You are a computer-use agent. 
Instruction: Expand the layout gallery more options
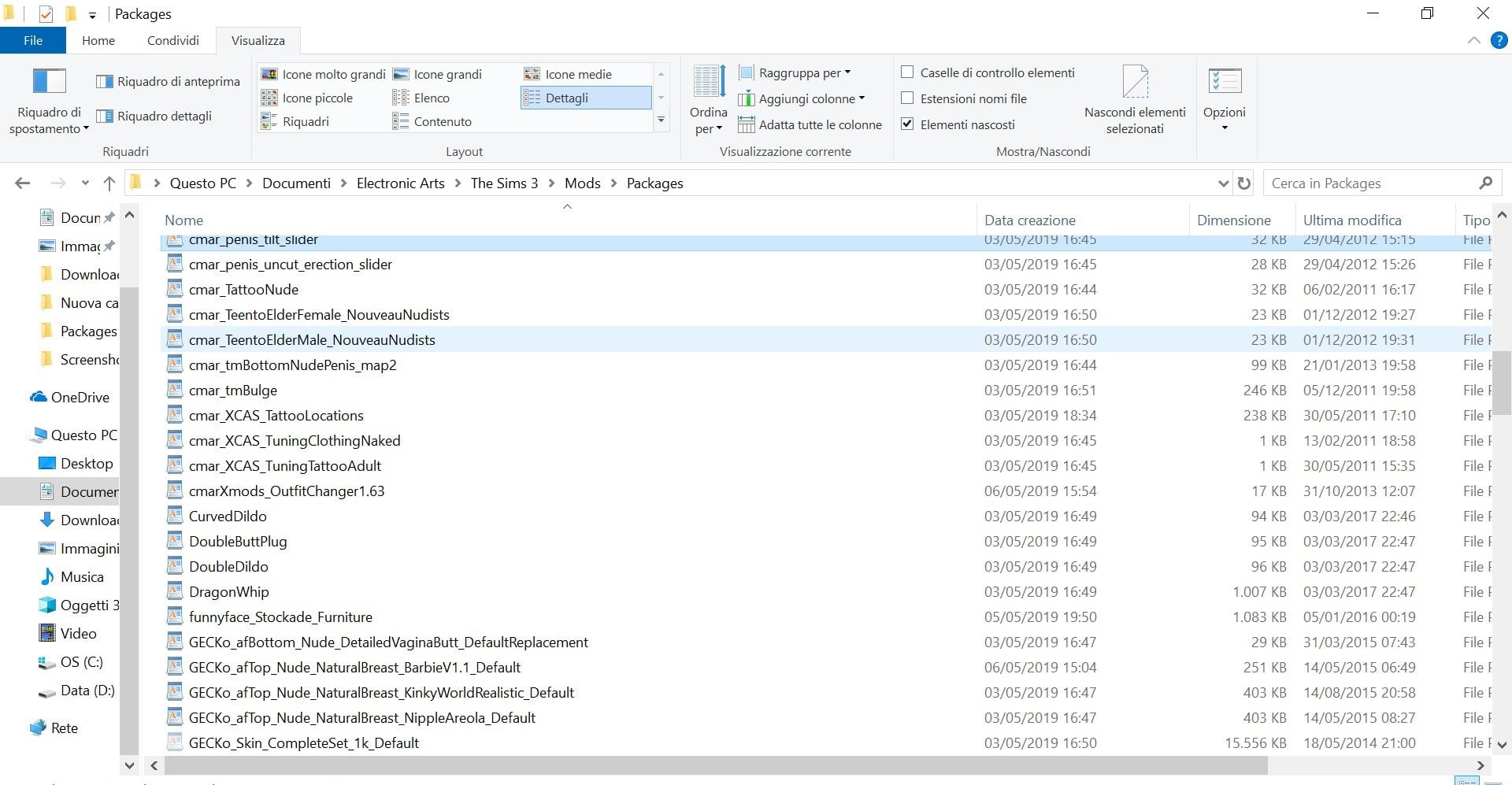[661, 120]
